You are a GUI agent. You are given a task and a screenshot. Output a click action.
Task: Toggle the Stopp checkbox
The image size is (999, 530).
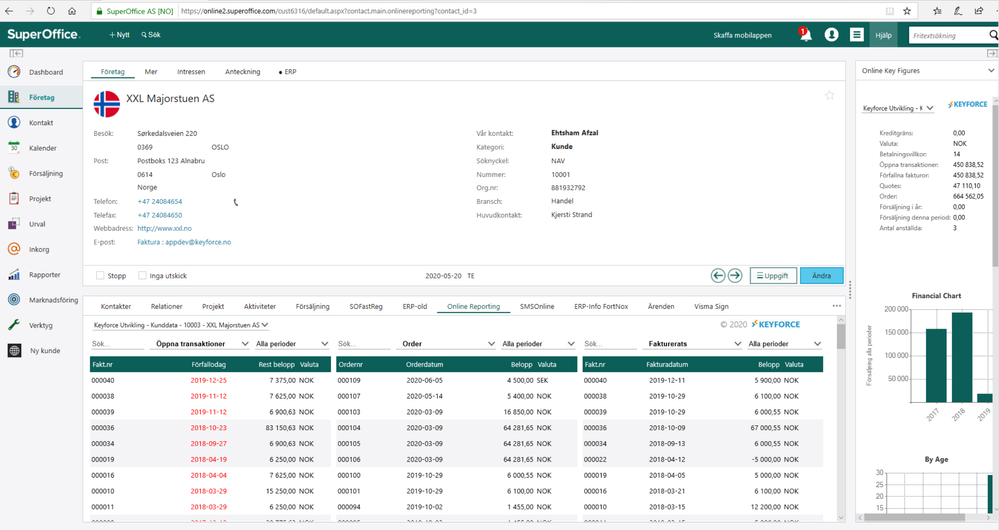click(100, 276)
